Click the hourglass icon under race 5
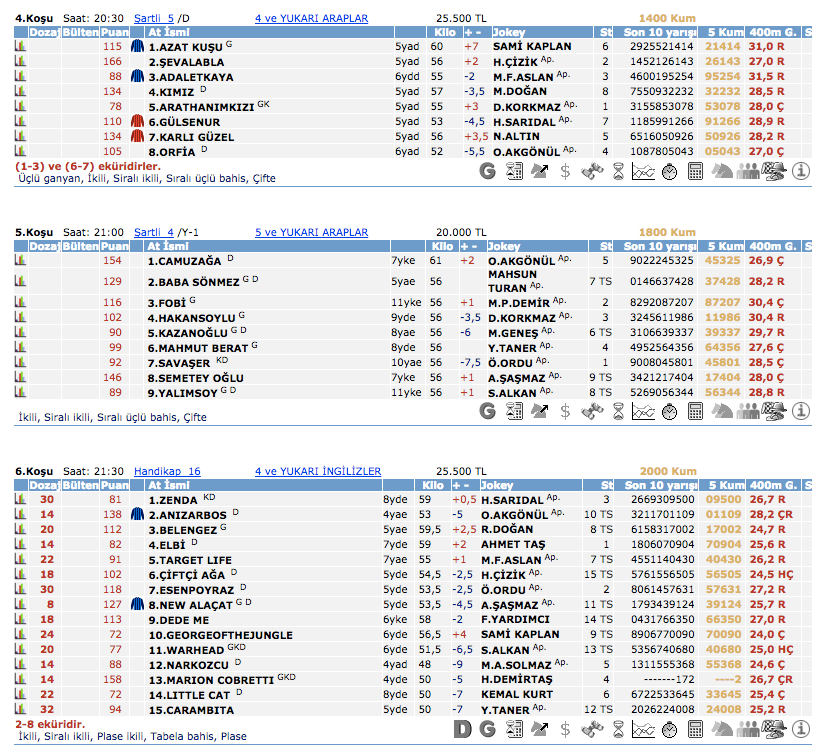 click(618, 411)
